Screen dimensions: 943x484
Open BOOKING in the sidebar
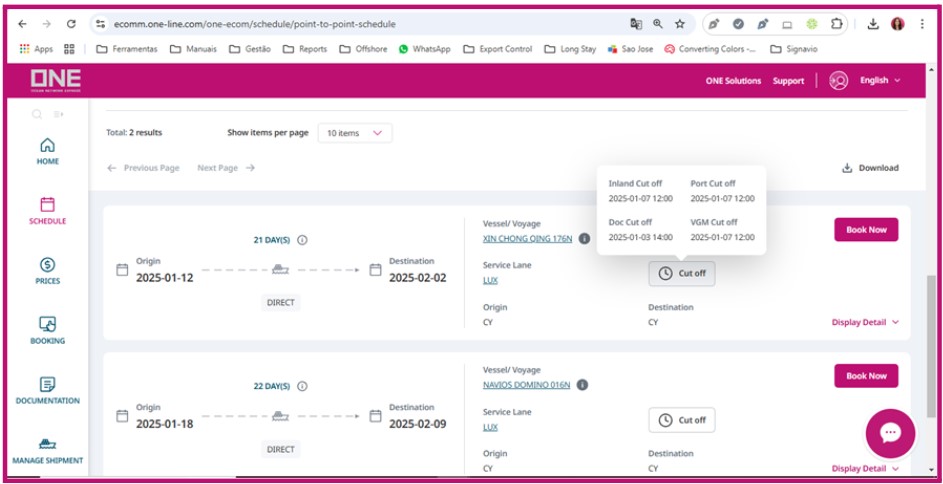pos(48,331)
